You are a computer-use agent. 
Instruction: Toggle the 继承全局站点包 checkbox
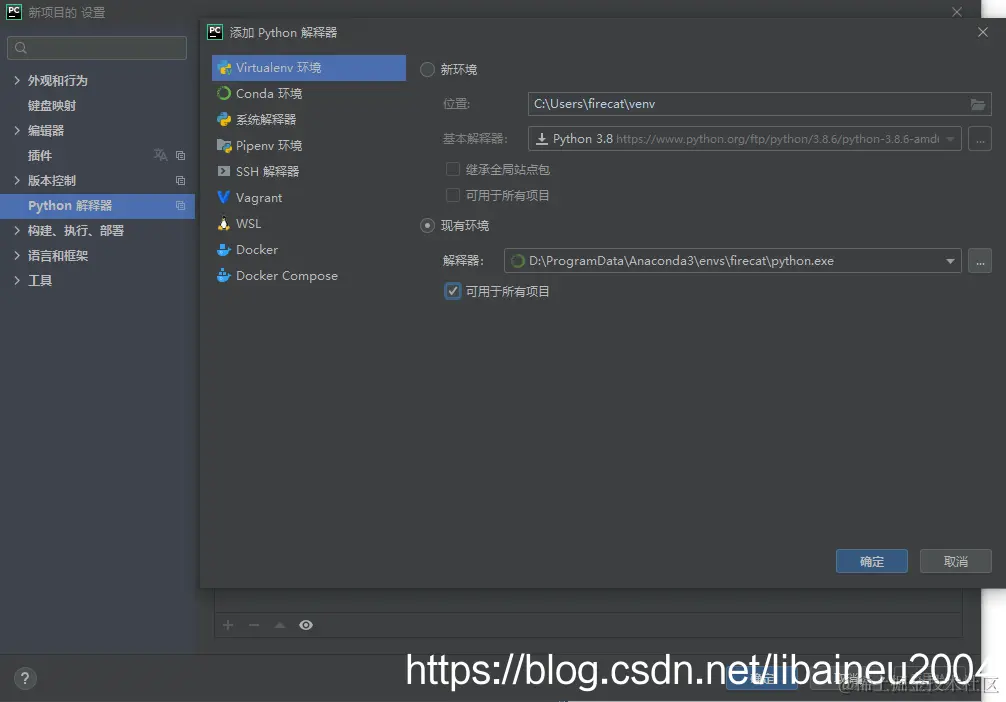(x=453, y=169)
